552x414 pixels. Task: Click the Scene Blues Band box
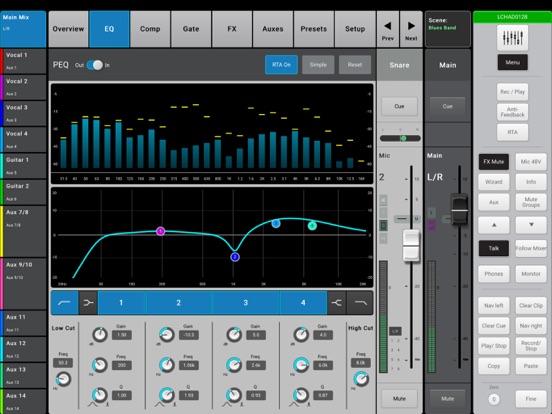pyautogui.click(x=447, y=29)
